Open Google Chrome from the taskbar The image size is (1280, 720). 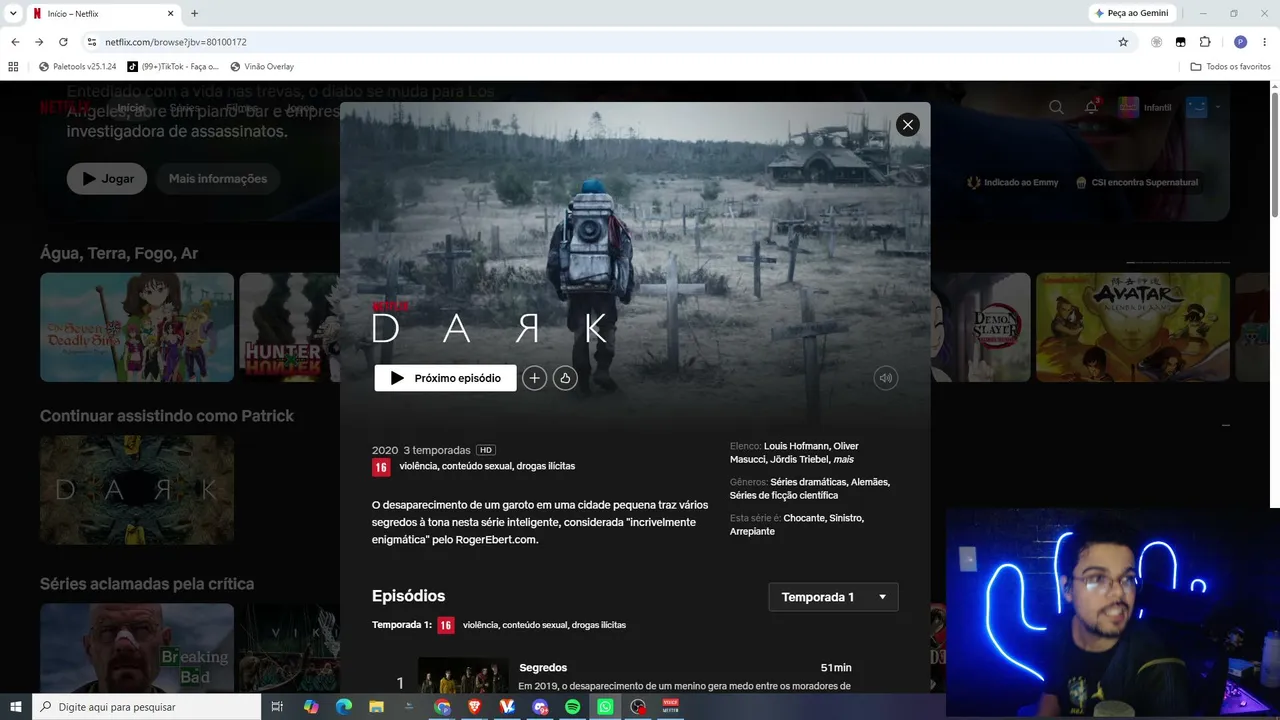tap(442, 707)
